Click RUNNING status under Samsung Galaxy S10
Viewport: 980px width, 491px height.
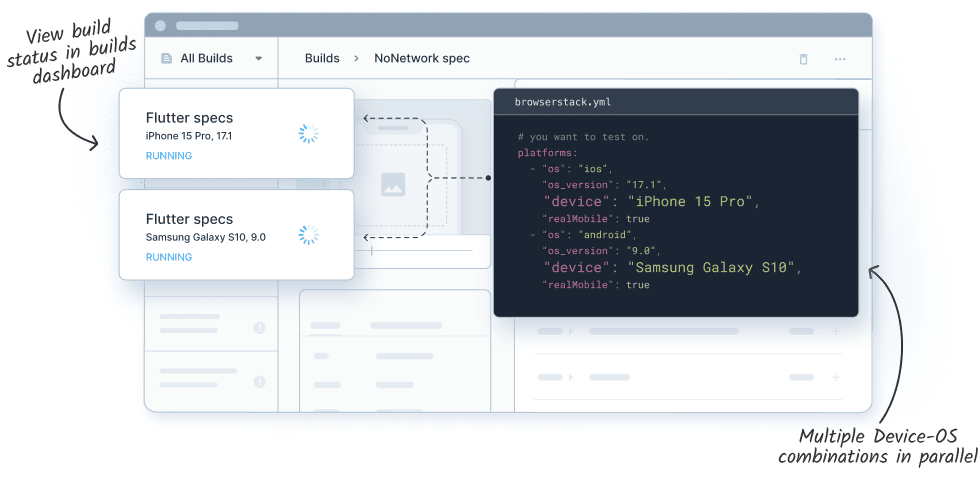pos(169,257)
